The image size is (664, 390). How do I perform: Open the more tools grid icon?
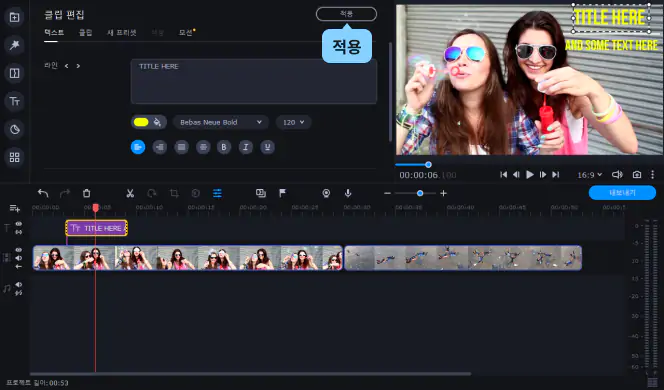pos(14,158)
